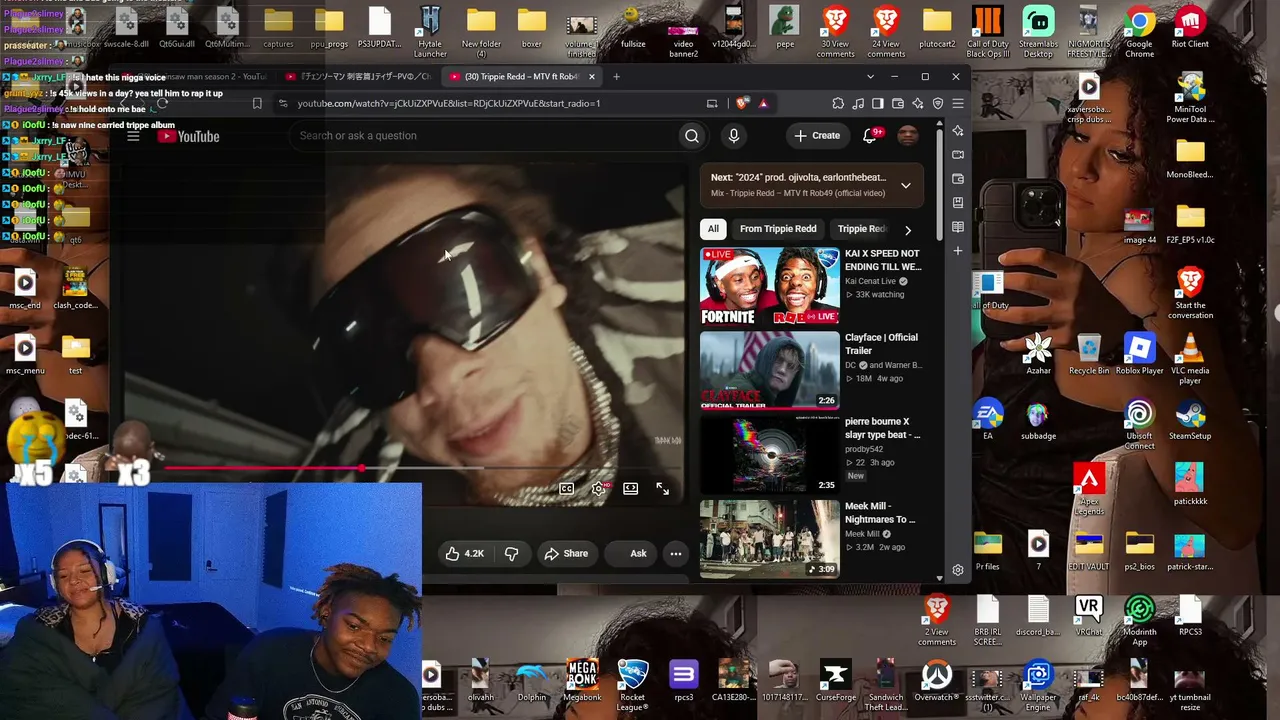The image size is (1280, 720).
Task: Select the VLC media player shortcut
Action: pos(1190,360)
